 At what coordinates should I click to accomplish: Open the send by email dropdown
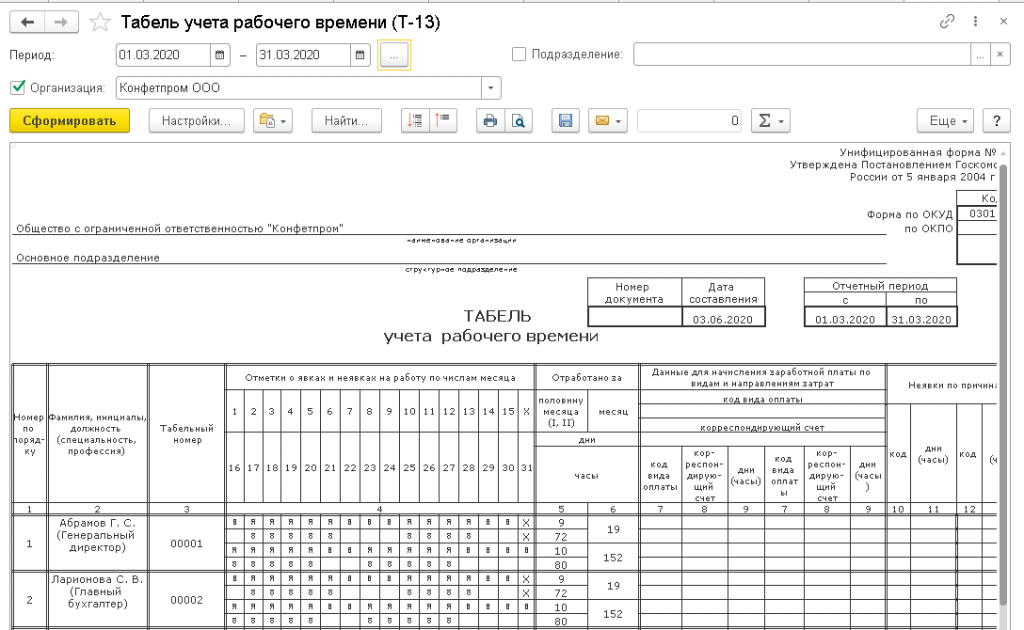click(x=608, y=121)
